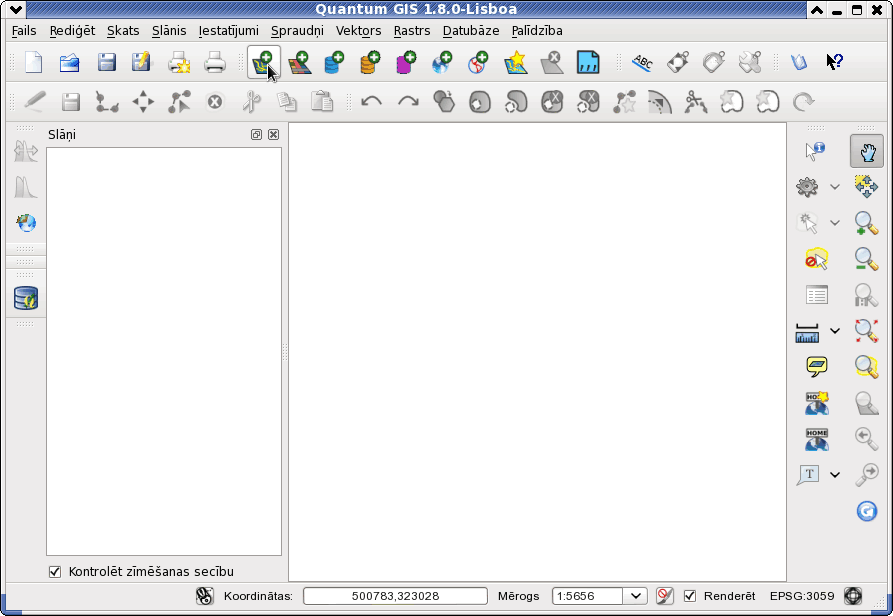Viewport: 893px width, 616px height.
Task: Open the Datubāze menu
Action: (x=471, y=31)
